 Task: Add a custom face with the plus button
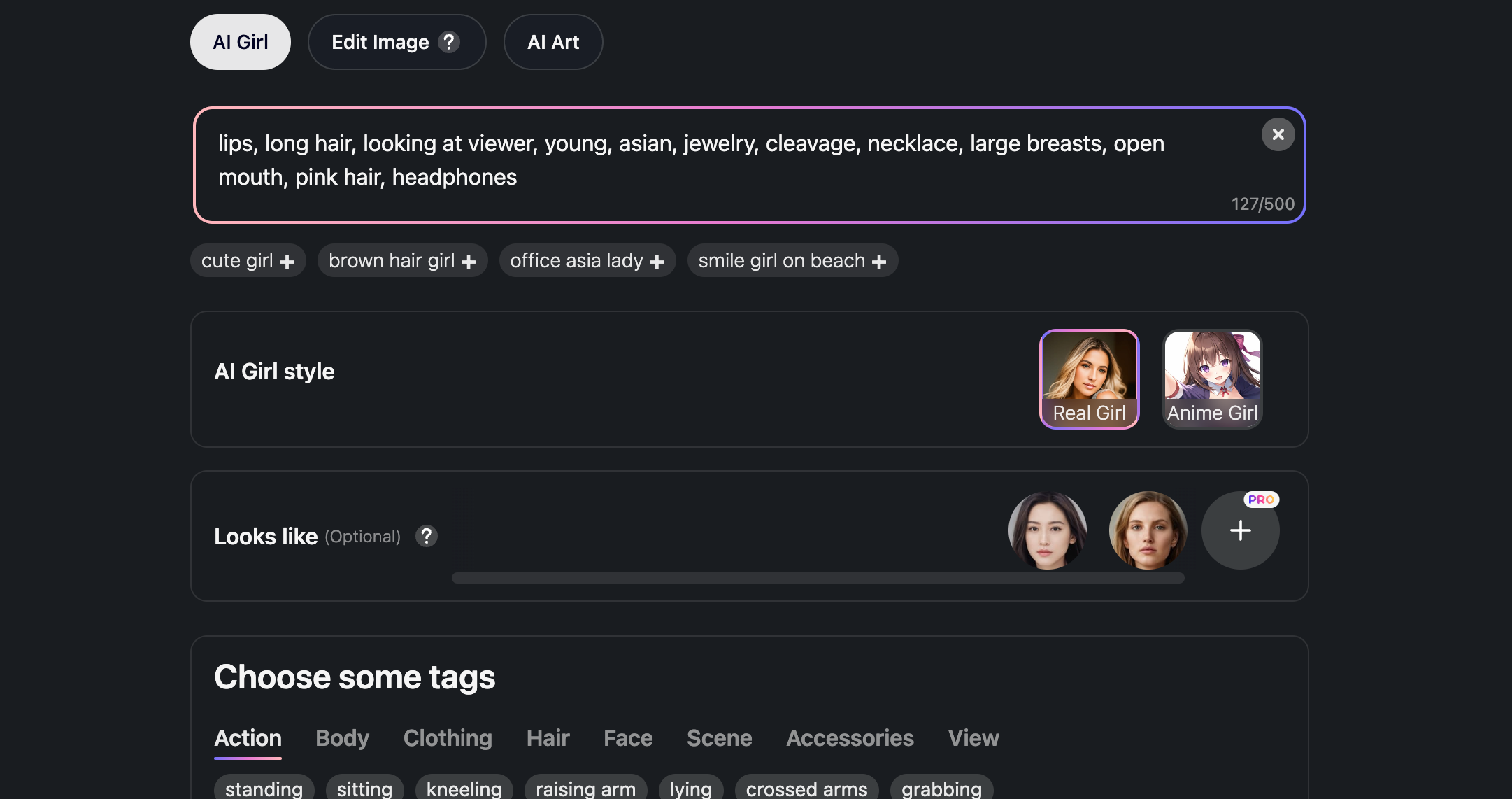click(1240, 530)
